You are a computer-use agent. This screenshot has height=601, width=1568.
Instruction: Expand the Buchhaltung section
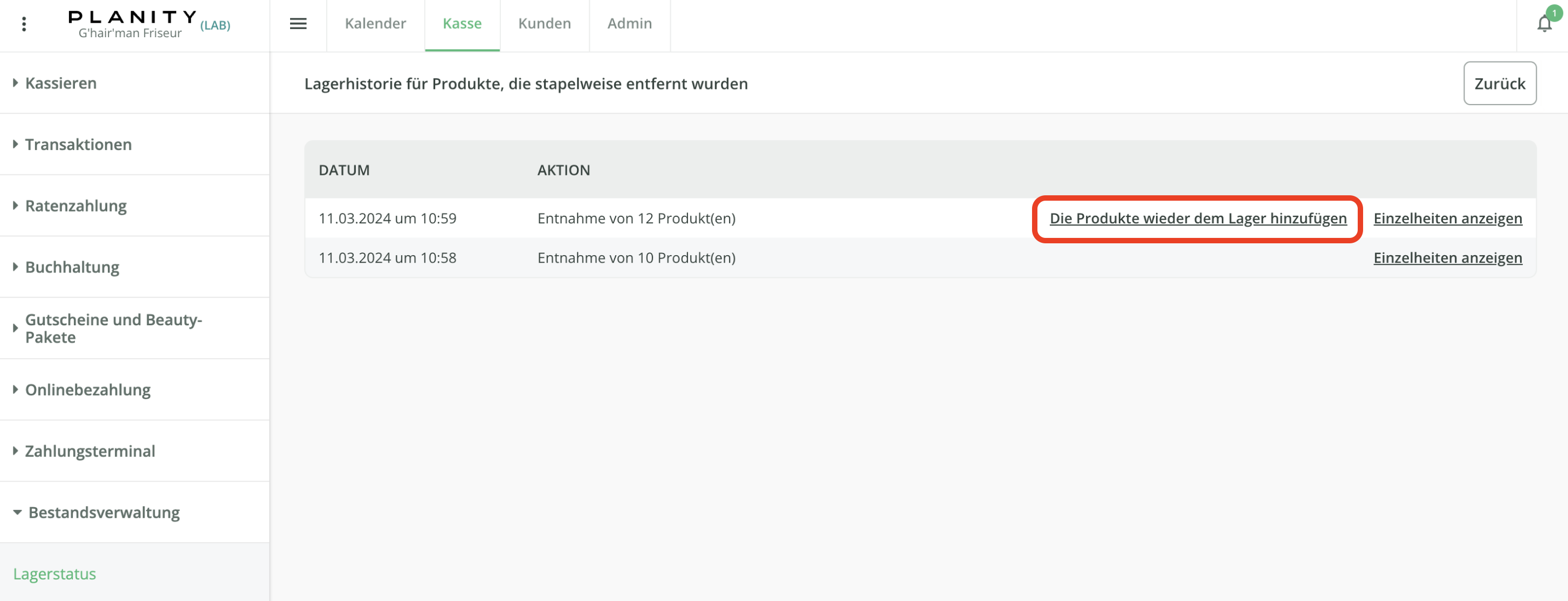pyautogui.click(x=72, y=267)
